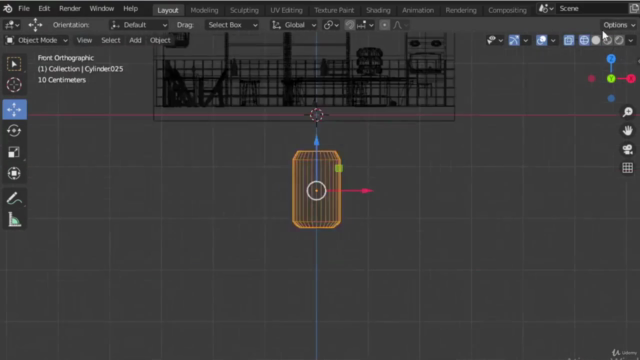
Task: Switch to the Sculpting workspace tab
Action: click(244, 10)
